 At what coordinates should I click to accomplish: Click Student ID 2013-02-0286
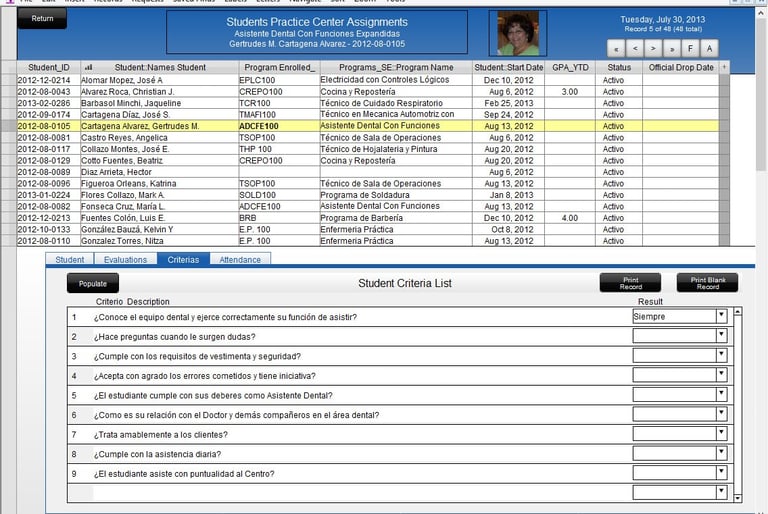coord(44,103)
